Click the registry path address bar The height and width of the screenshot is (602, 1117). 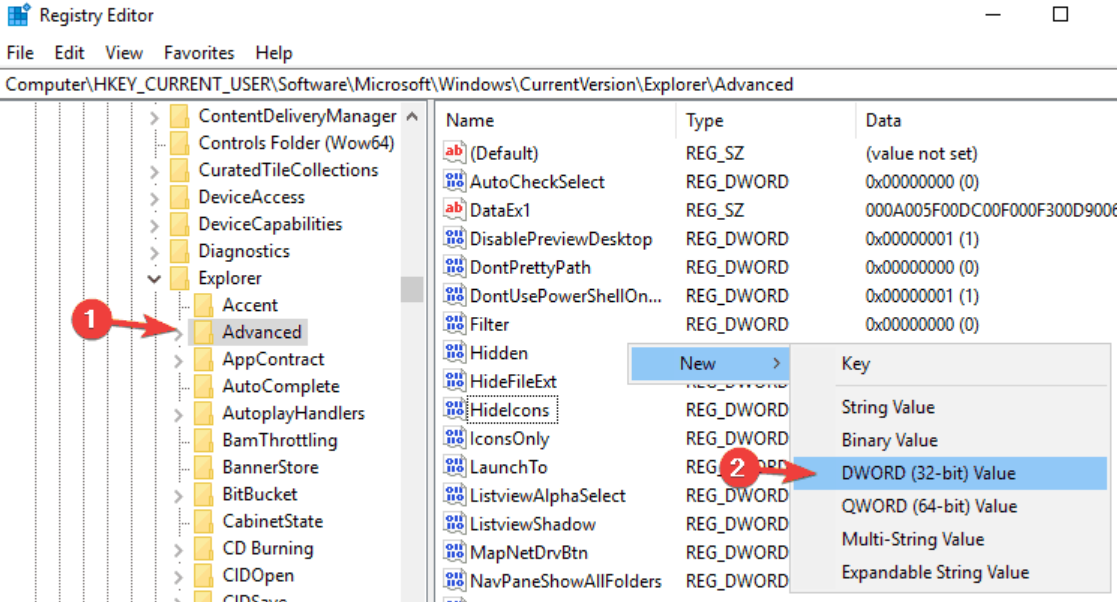pyautogui.click(x=558, y=84)
